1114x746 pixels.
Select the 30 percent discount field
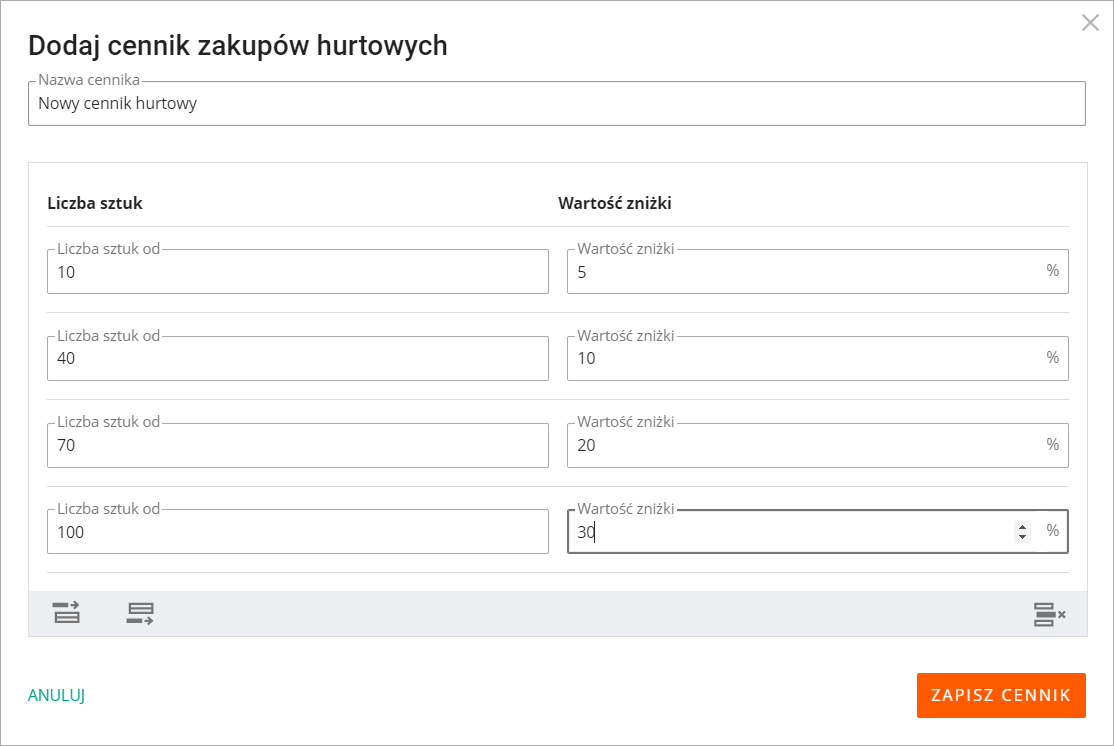click(790, 532)
